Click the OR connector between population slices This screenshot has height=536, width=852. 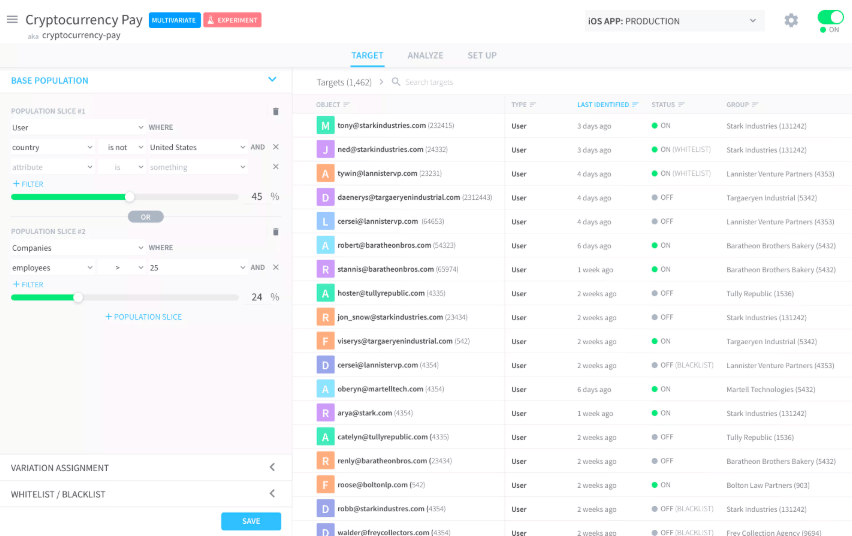[146, 216]
